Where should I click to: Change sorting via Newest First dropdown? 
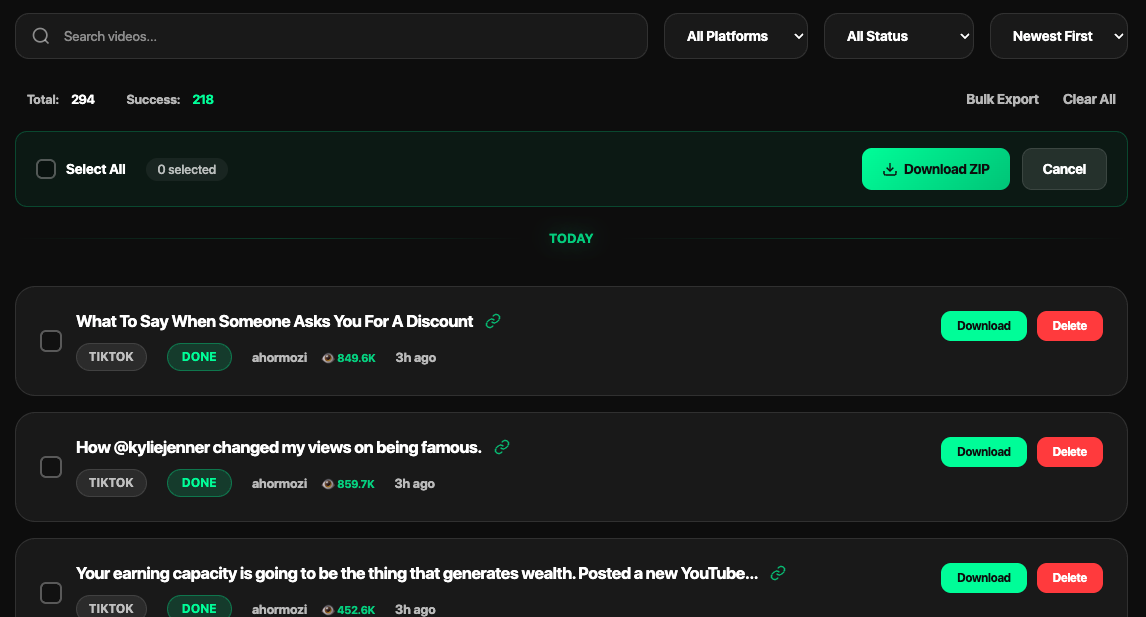(1058, 35)
